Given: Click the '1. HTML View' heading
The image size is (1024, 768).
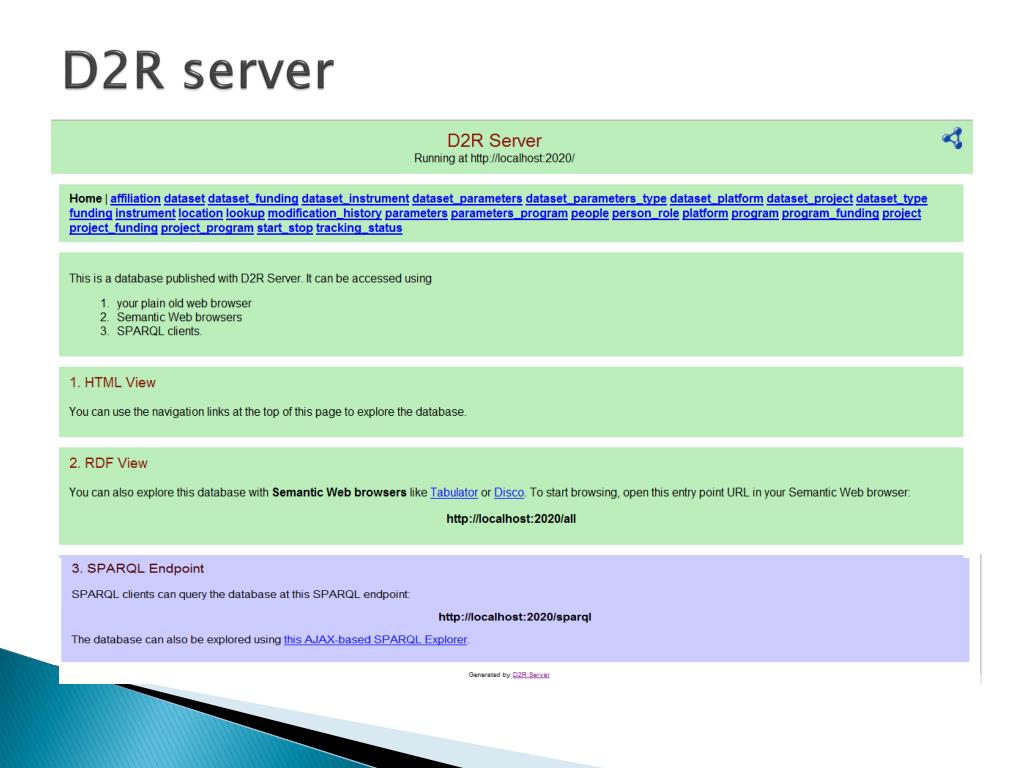Looking at the screenshot, I should tap(112, 383).
